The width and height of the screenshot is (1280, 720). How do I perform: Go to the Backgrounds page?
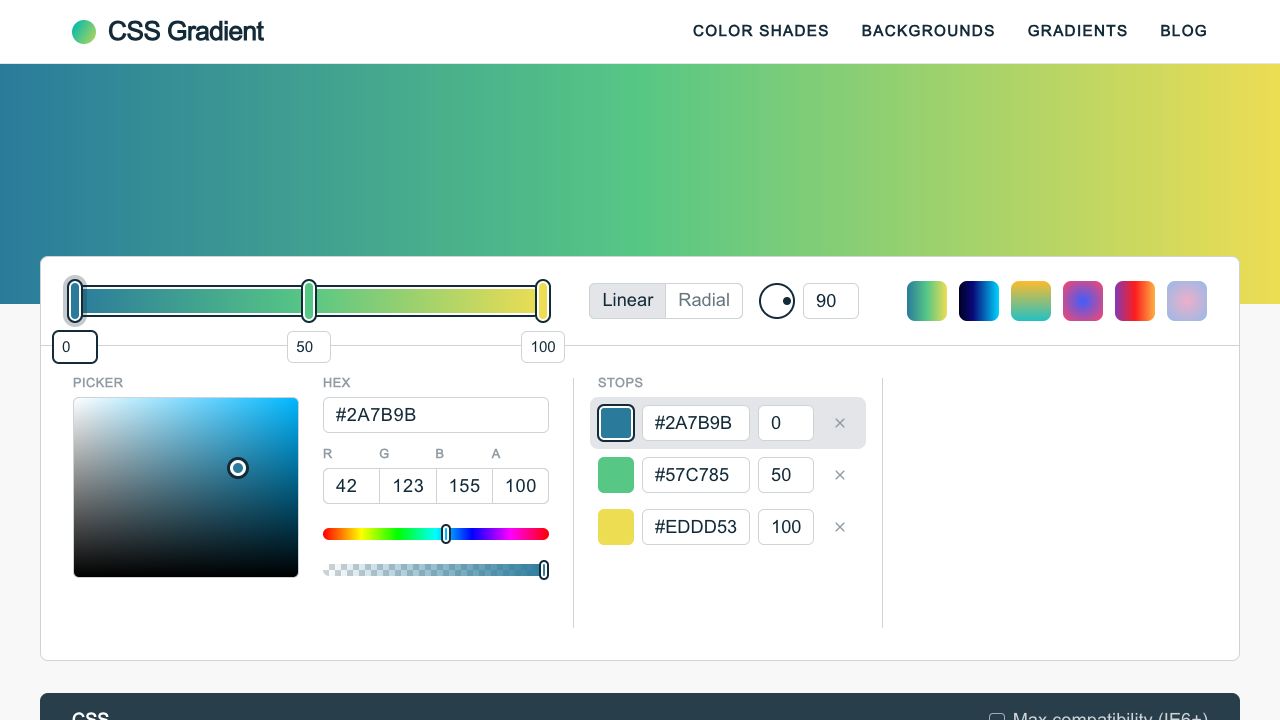pyautogui.click(x=928, y=31)
